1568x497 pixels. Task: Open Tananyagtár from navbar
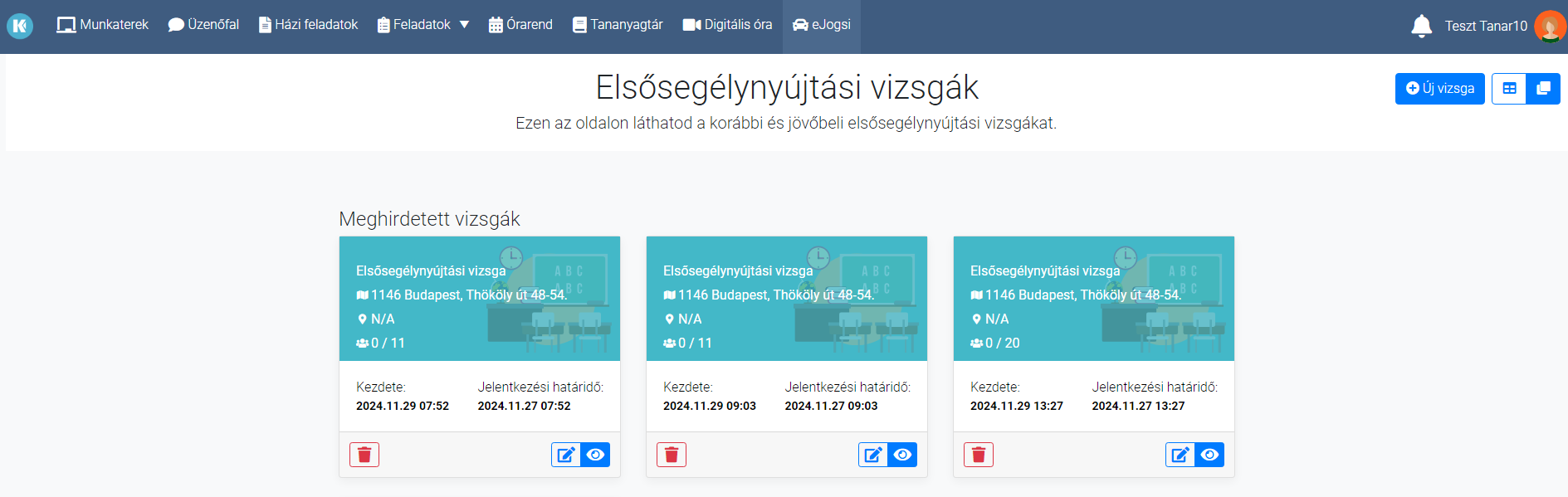618,25
